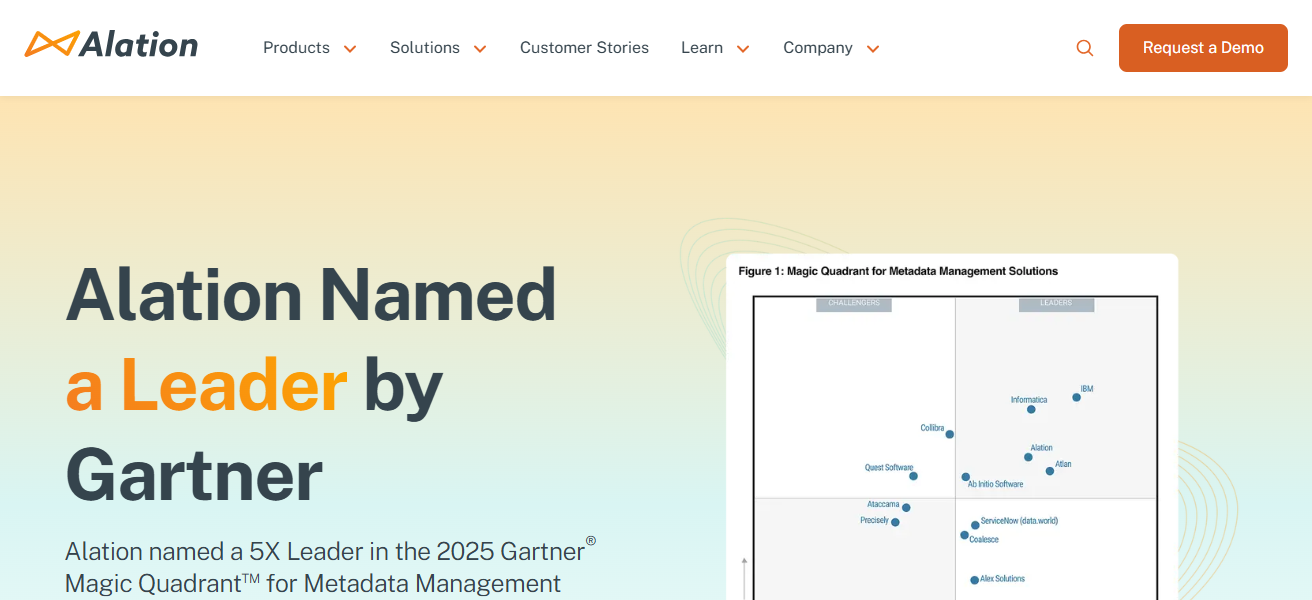
Task: Click the LEADERS quadrant label
Action: (1056, 303)
